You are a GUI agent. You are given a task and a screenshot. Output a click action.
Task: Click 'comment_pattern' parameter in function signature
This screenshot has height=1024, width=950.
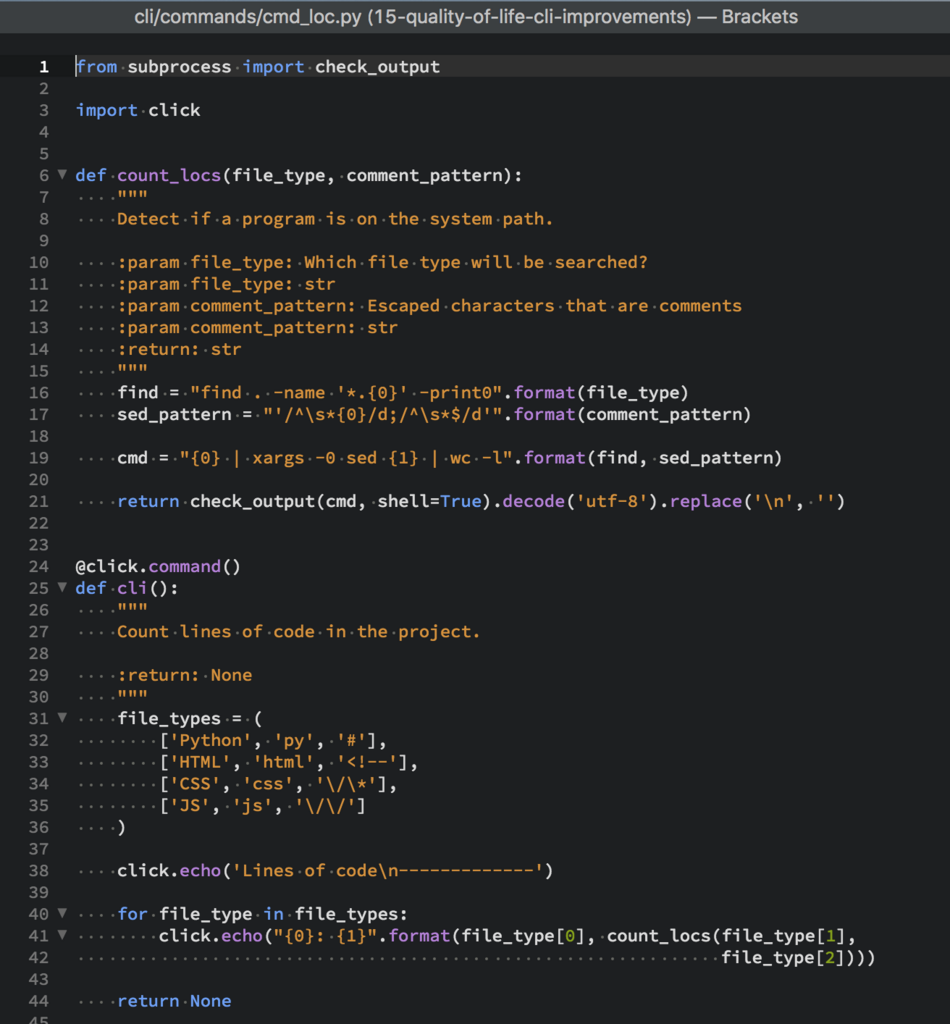tap(424, 175)
